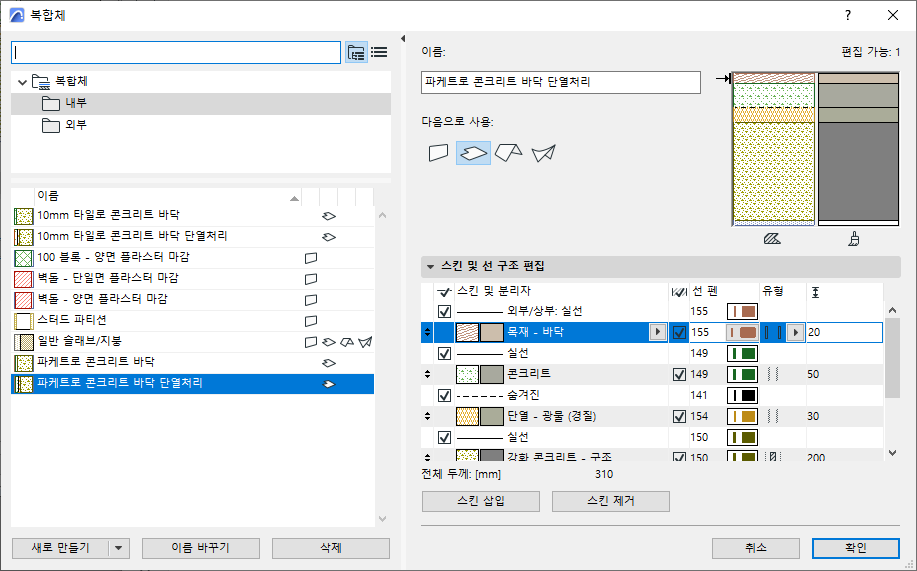The width and height of the screenshot is (917, 571).
Task: Collapse the 복합체 root folder
Action: [23, 82]
